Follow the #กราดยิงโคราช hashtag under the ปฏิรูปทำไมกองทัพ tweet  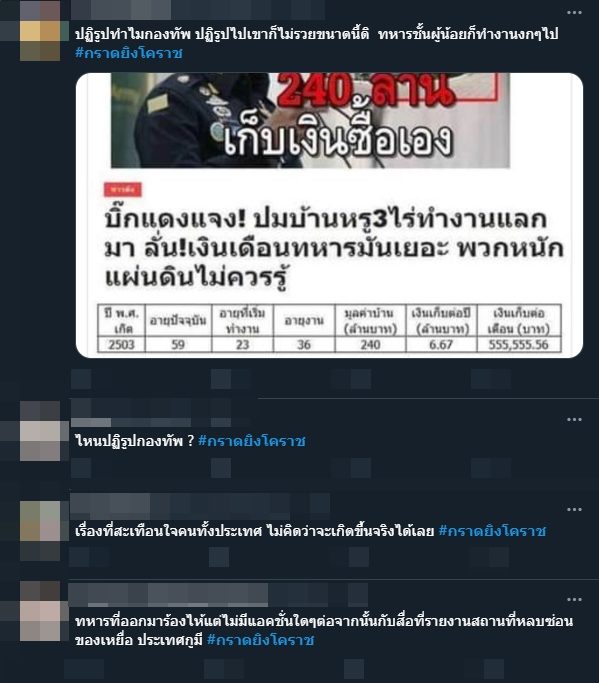click(129, 53)
